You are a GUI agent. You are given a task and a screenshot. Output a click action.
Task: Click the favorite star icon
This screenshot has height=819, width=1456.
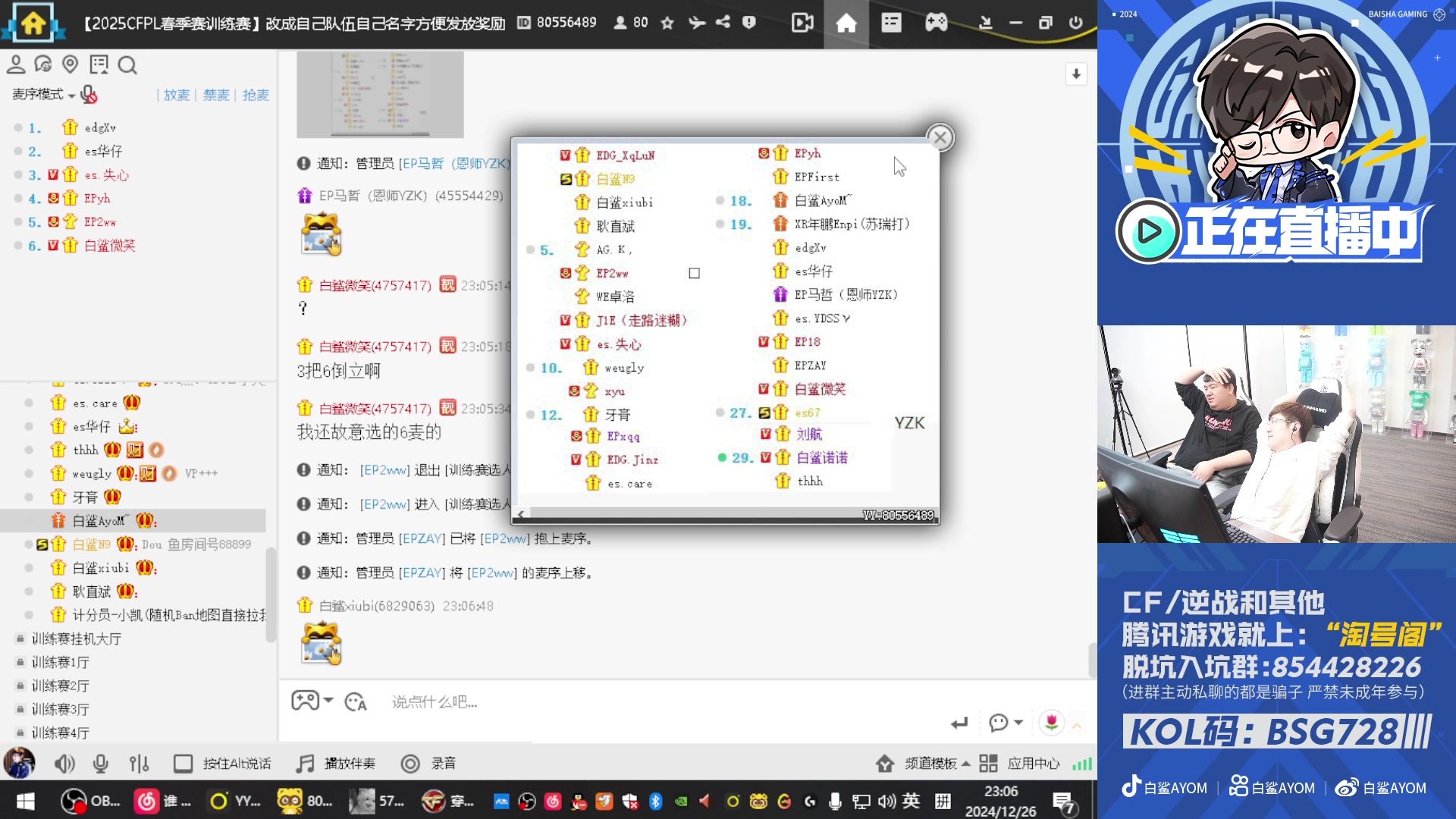click(x=667, y=23)
